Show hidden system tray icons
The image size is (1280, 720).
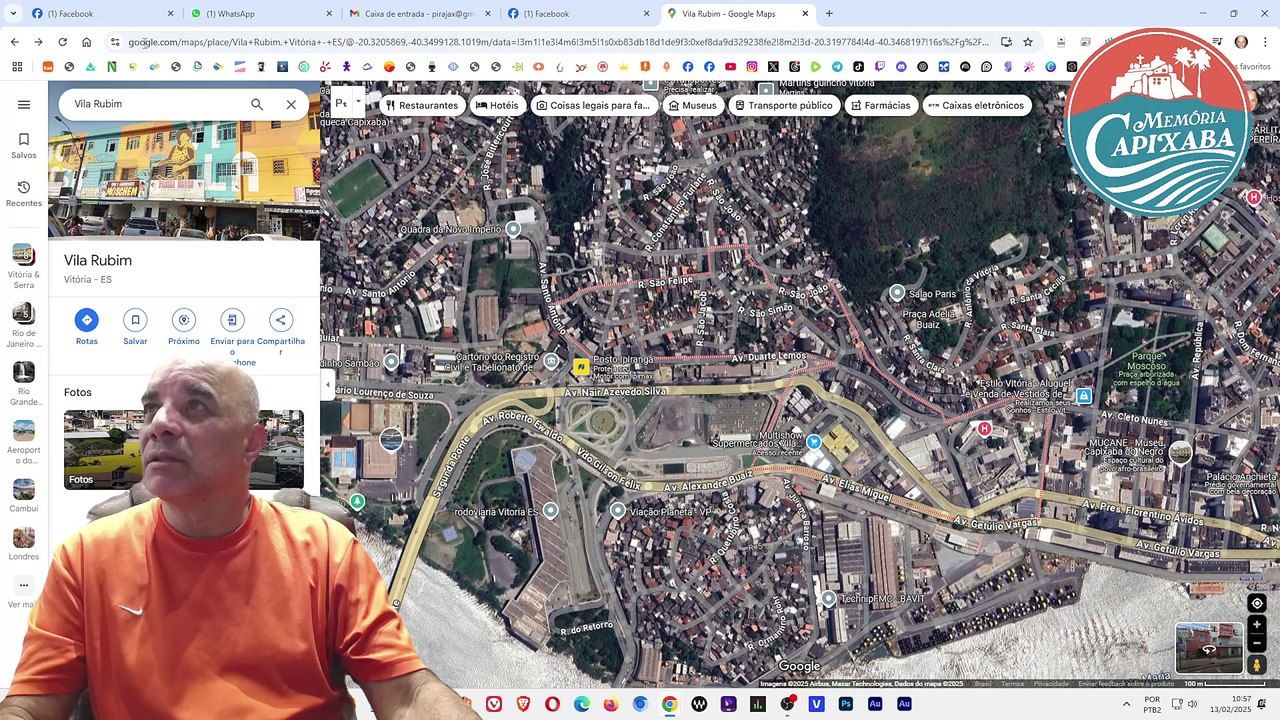(x=1126, y=704)
